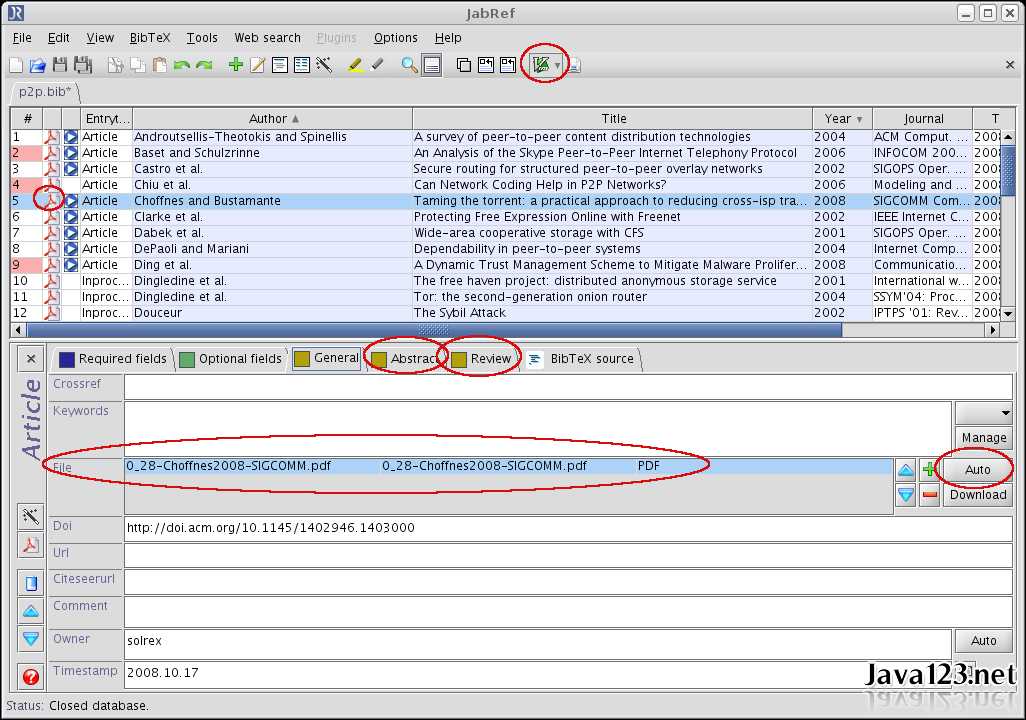Click the double-floppy Save all icon
This screenshot has height=720, width=1026.
tap(83, 65)
